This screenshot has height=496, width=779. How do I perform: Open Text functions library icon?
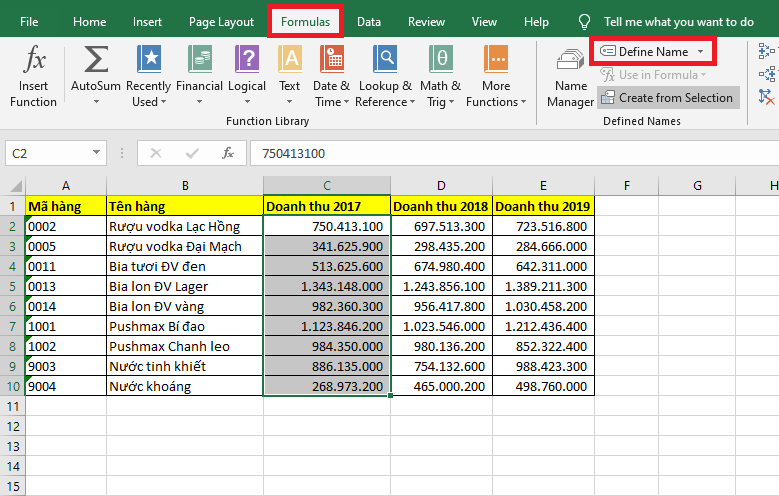pyautogui.click(x=290, y=61)
